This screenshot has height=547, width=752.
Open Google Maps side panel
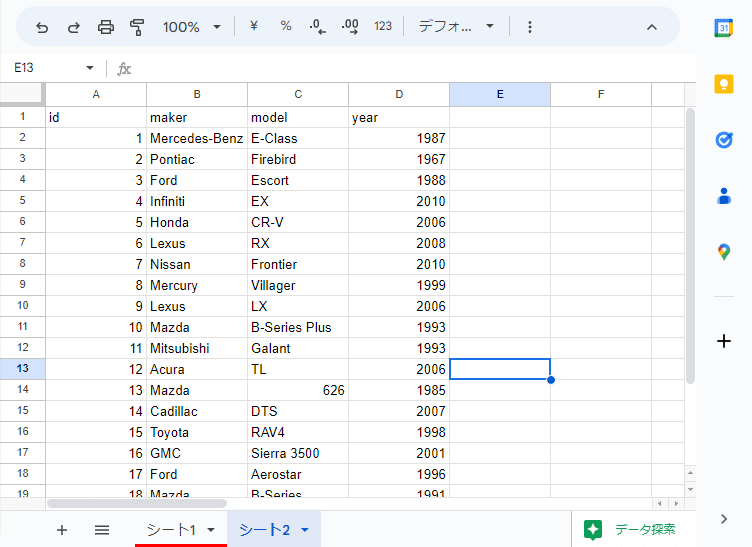tap(724, 252)
